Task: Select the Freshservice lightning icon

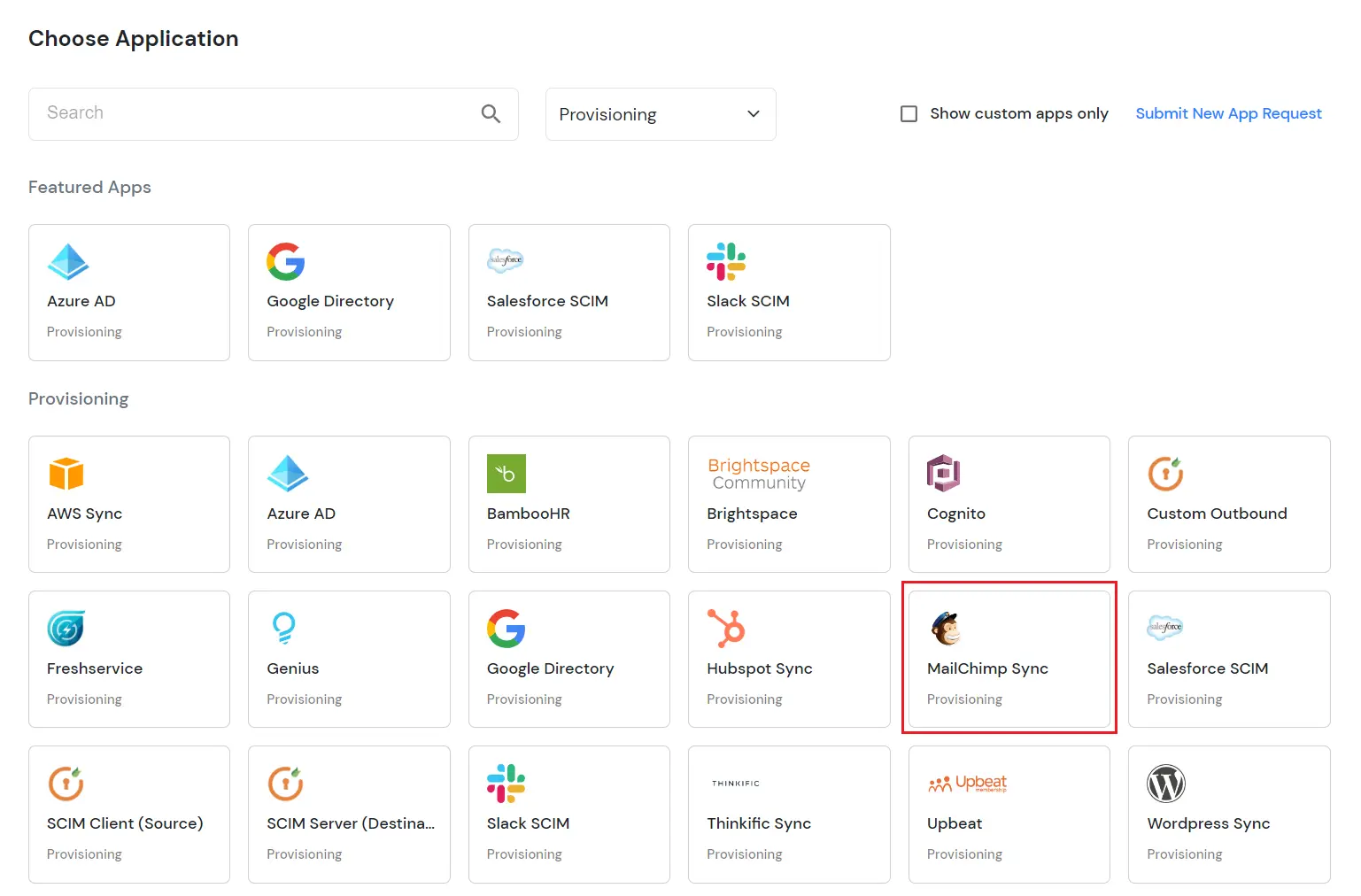Action: (x=66, y=629)
